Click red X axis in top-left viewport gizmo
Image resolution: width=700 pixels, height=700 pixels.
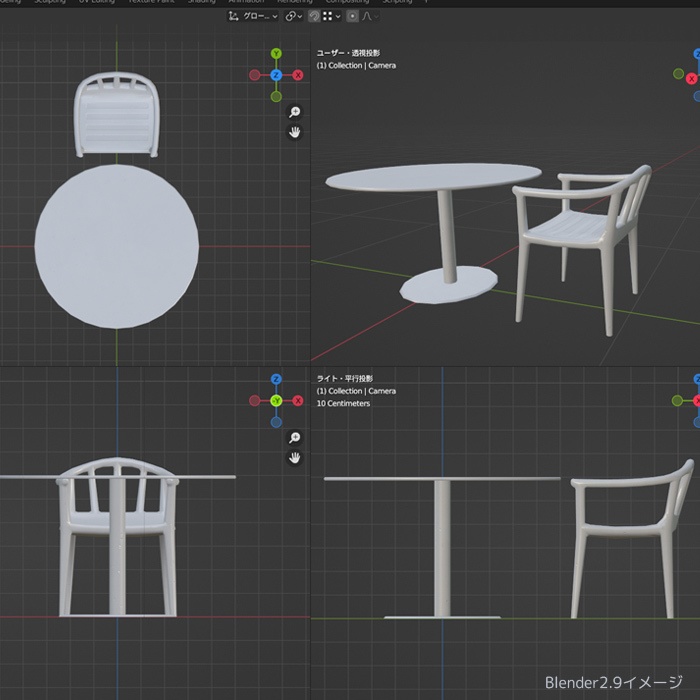[x=298, y=75]
